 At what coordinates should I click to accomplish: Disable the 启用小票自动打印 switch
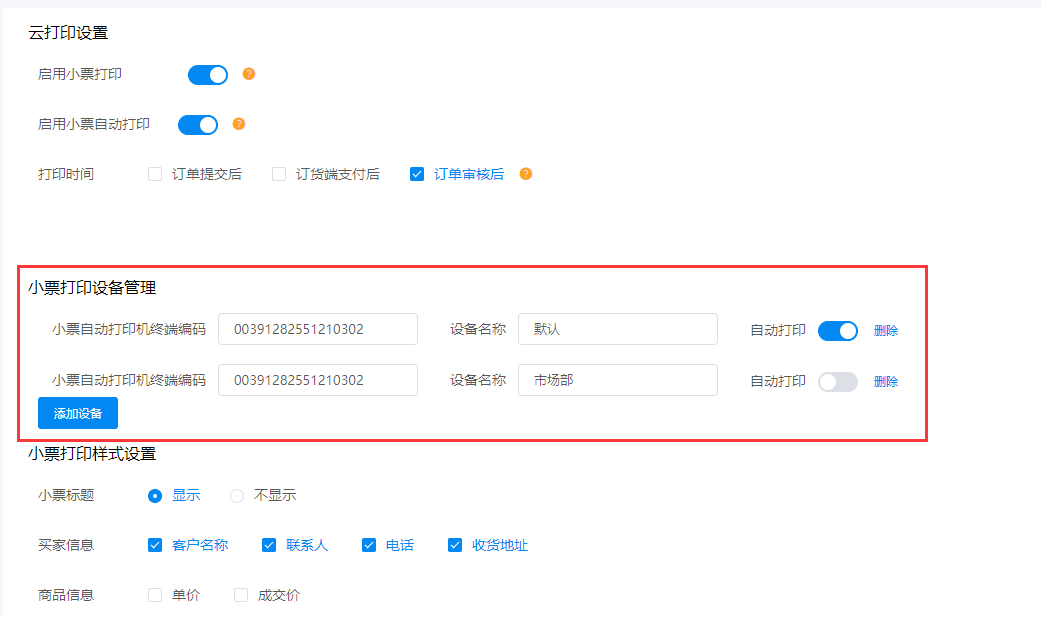[198, 125]
